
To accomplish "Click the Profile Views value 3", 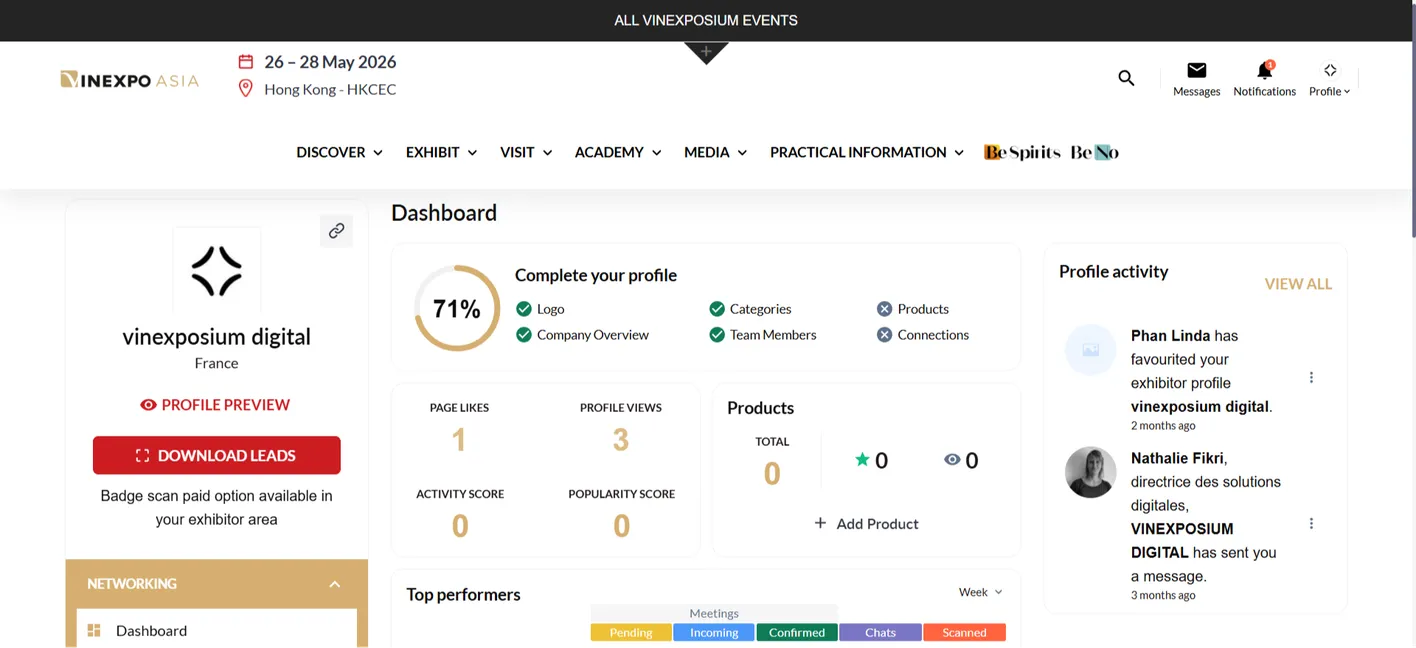I will tap(621, 439).
